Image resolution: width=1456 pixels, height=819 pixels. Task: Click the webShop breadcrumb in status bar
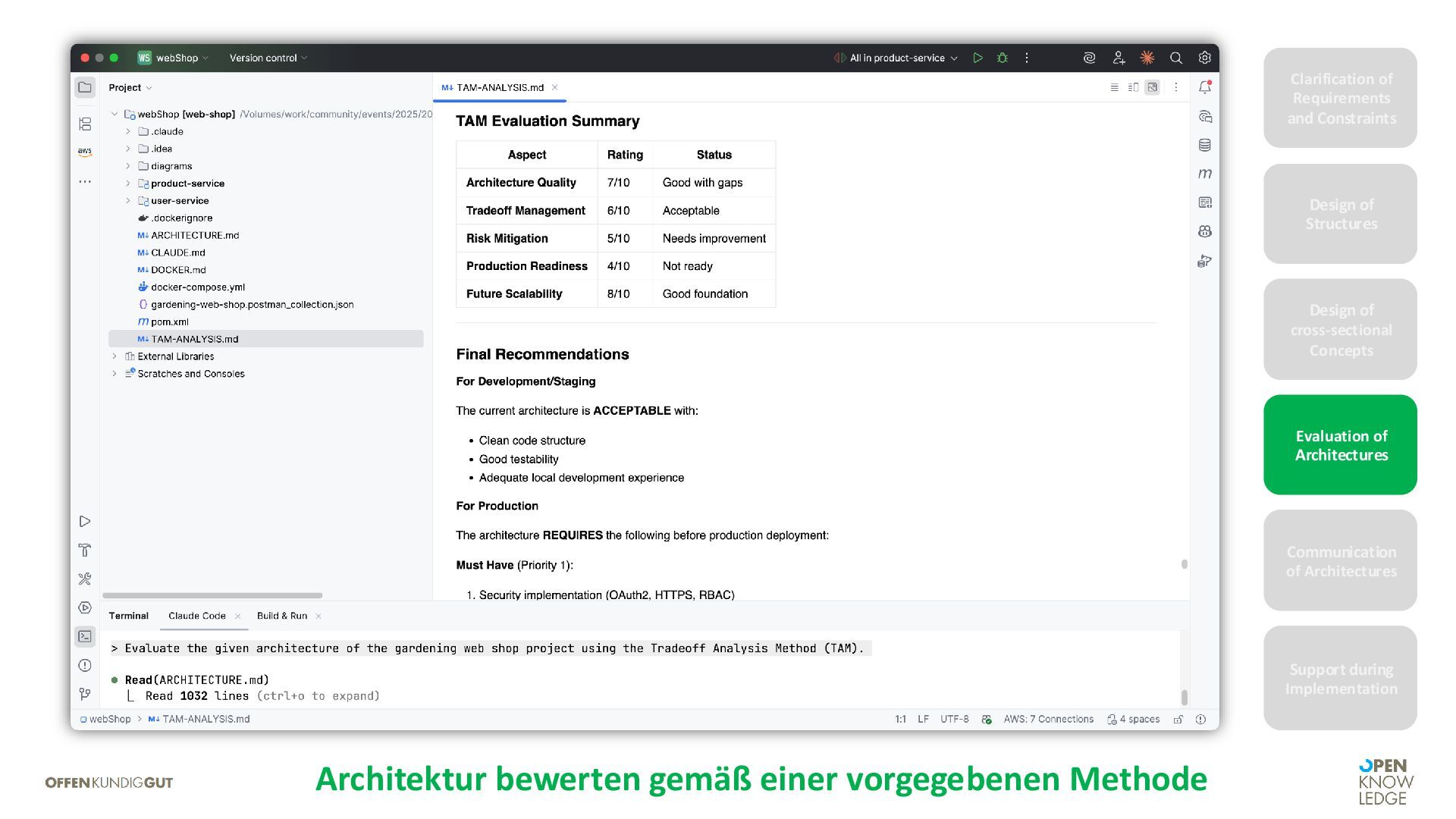click(x=109, y=719)
